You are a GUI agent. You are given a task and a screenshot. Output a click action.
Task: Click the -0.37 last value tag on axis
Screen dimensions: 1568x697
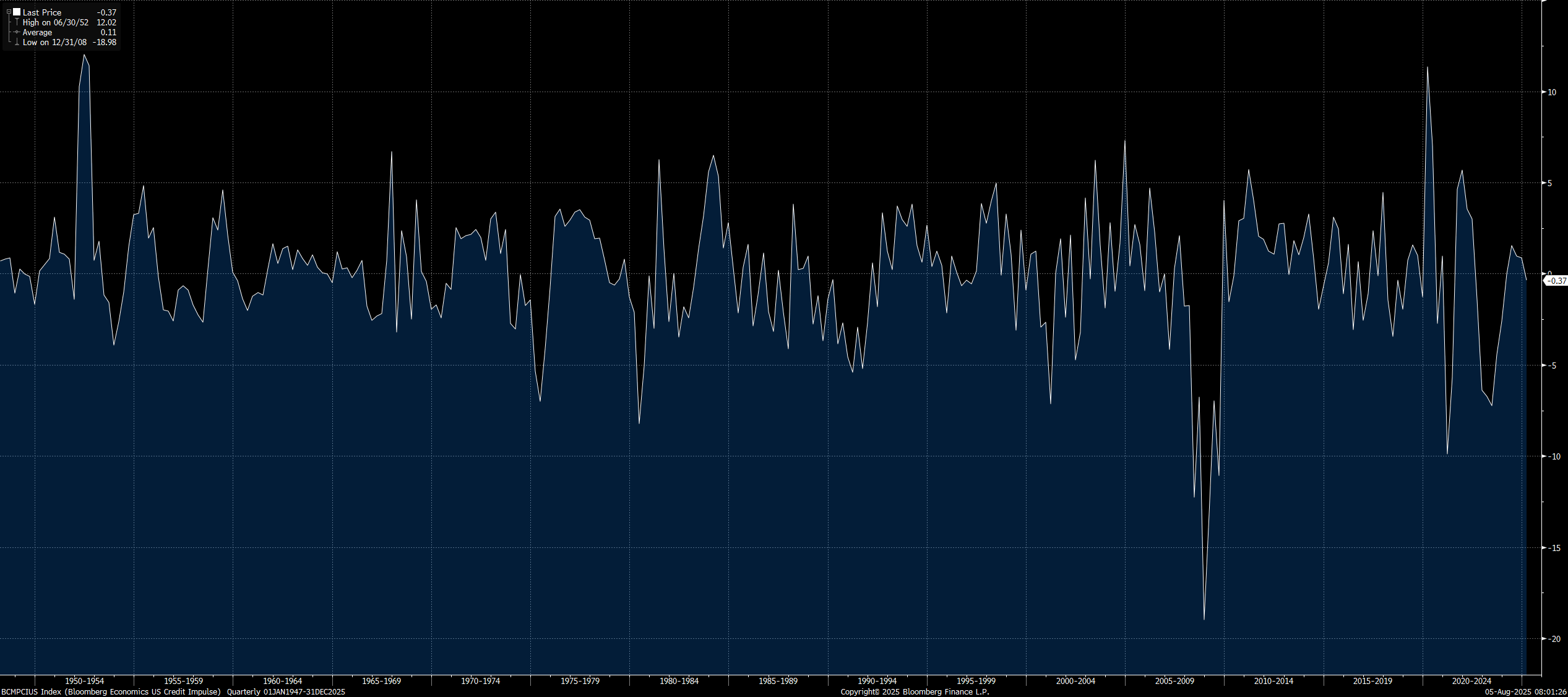click(1558, 281)
